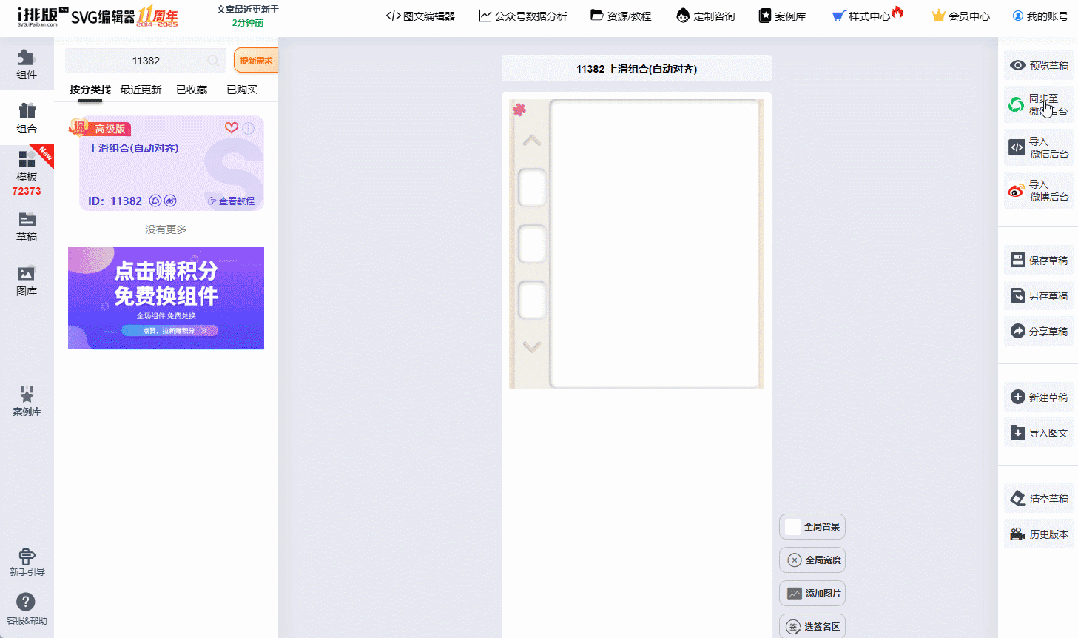Click the down chevron on the canvas component
1078x638 pixels.
531,347
